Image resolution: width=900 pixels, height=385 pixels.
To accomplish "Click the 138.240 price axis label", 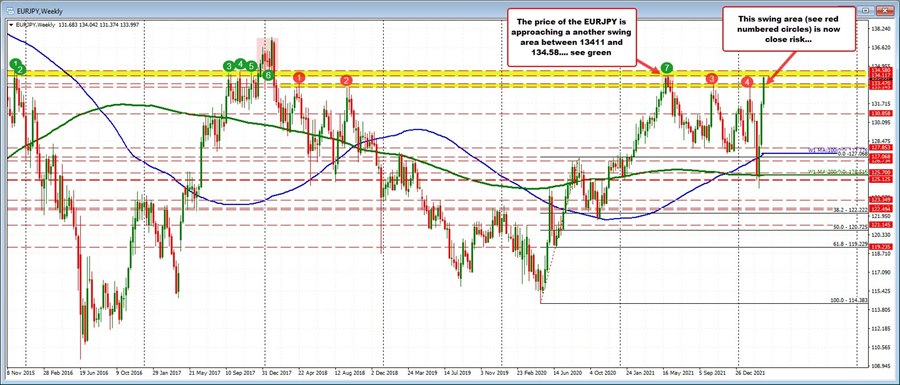I will point(882,29).
